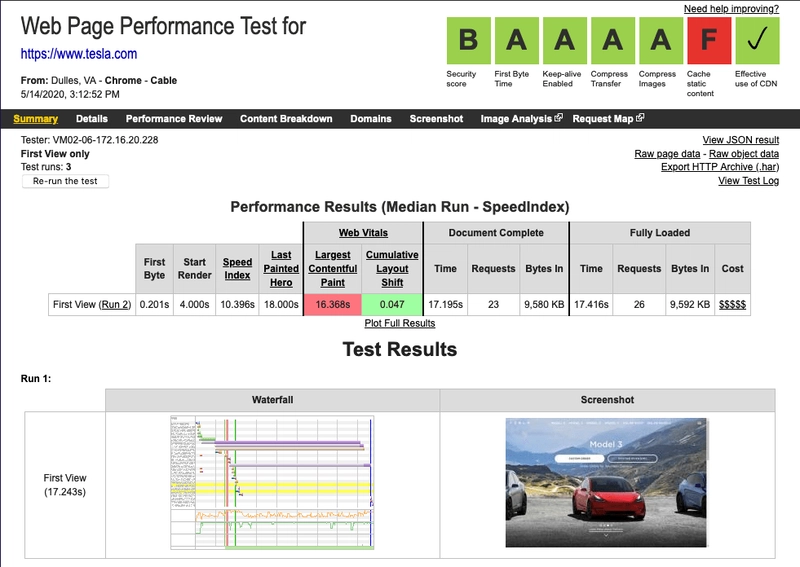Click the Security score B grade box

coord(468,40)
